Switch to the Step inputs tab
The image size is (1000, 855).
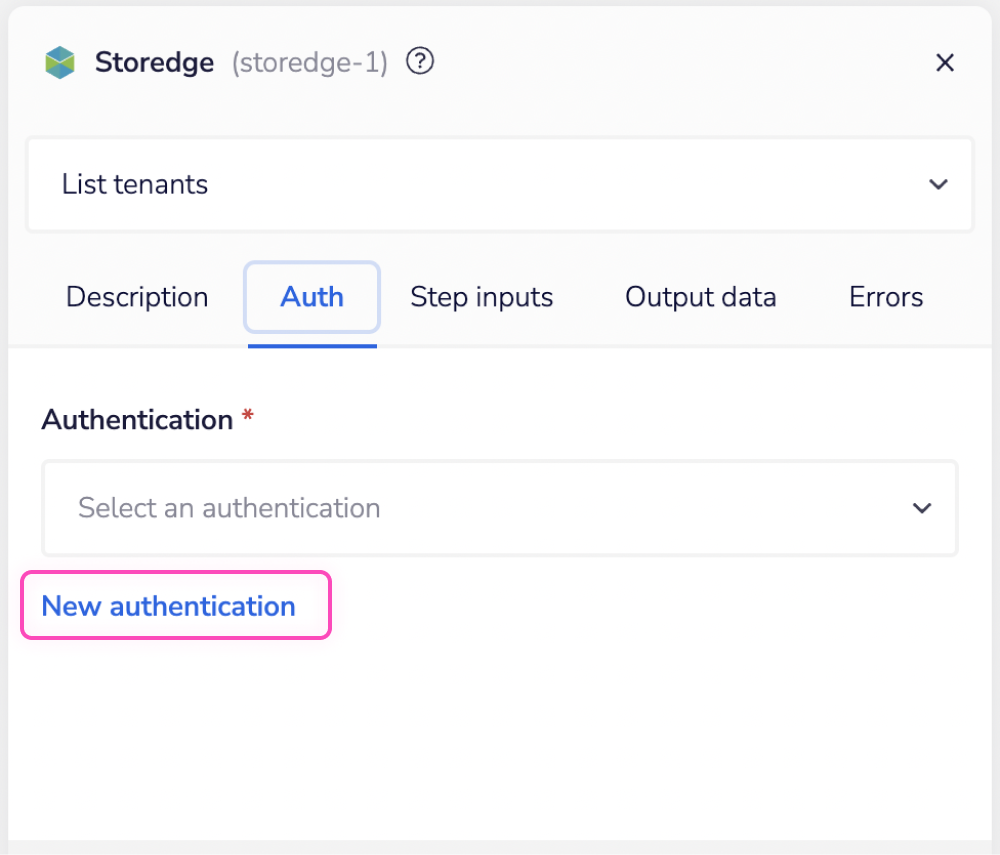click(x=481, y=297)
